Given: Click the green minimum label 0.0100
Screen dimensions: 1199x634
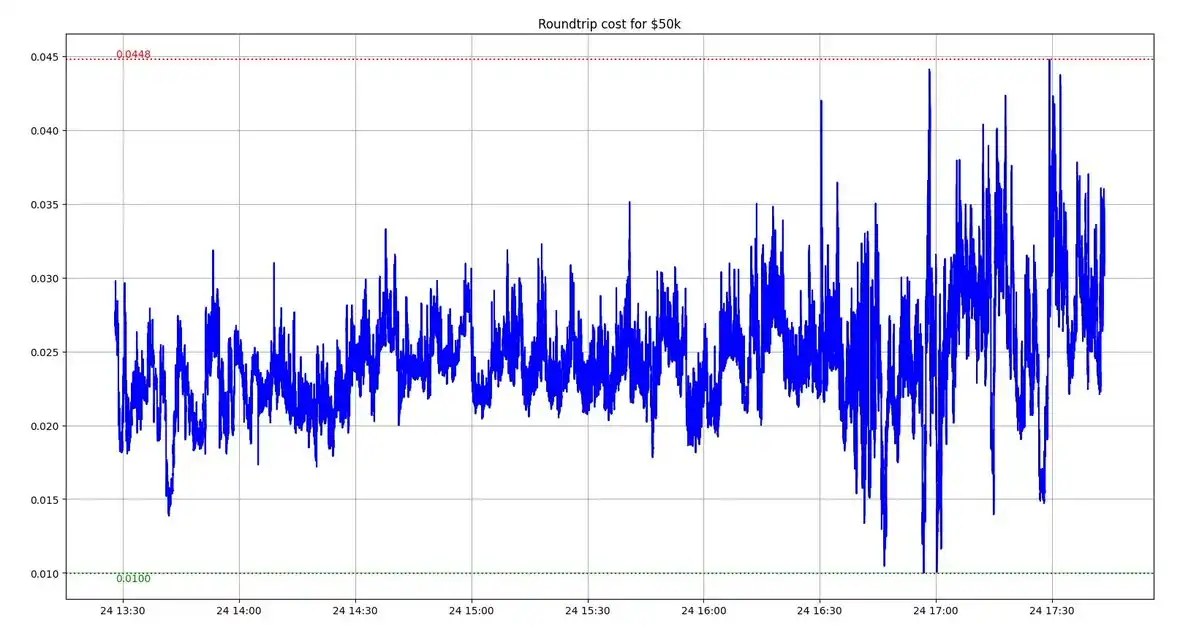Looking at the screenshot, I should [x=133, y=578].
